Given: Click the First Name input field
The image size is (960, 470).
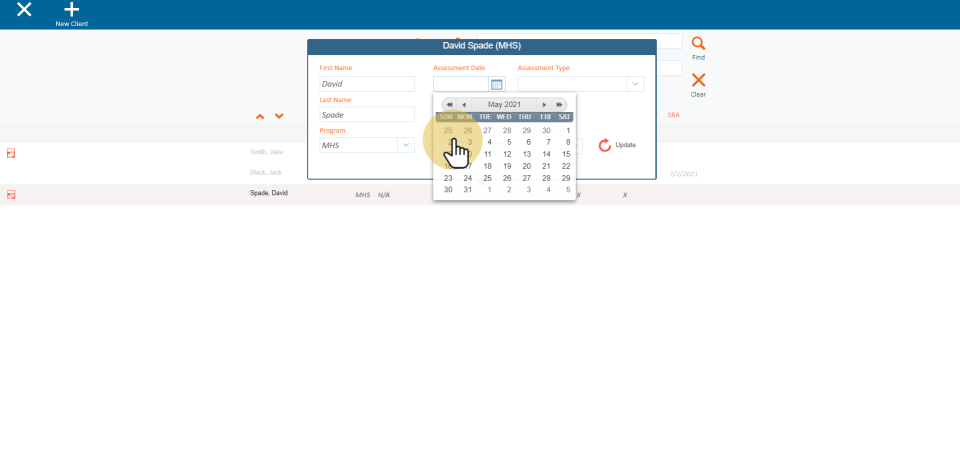Looking at the screenshot, I should 366,84.
